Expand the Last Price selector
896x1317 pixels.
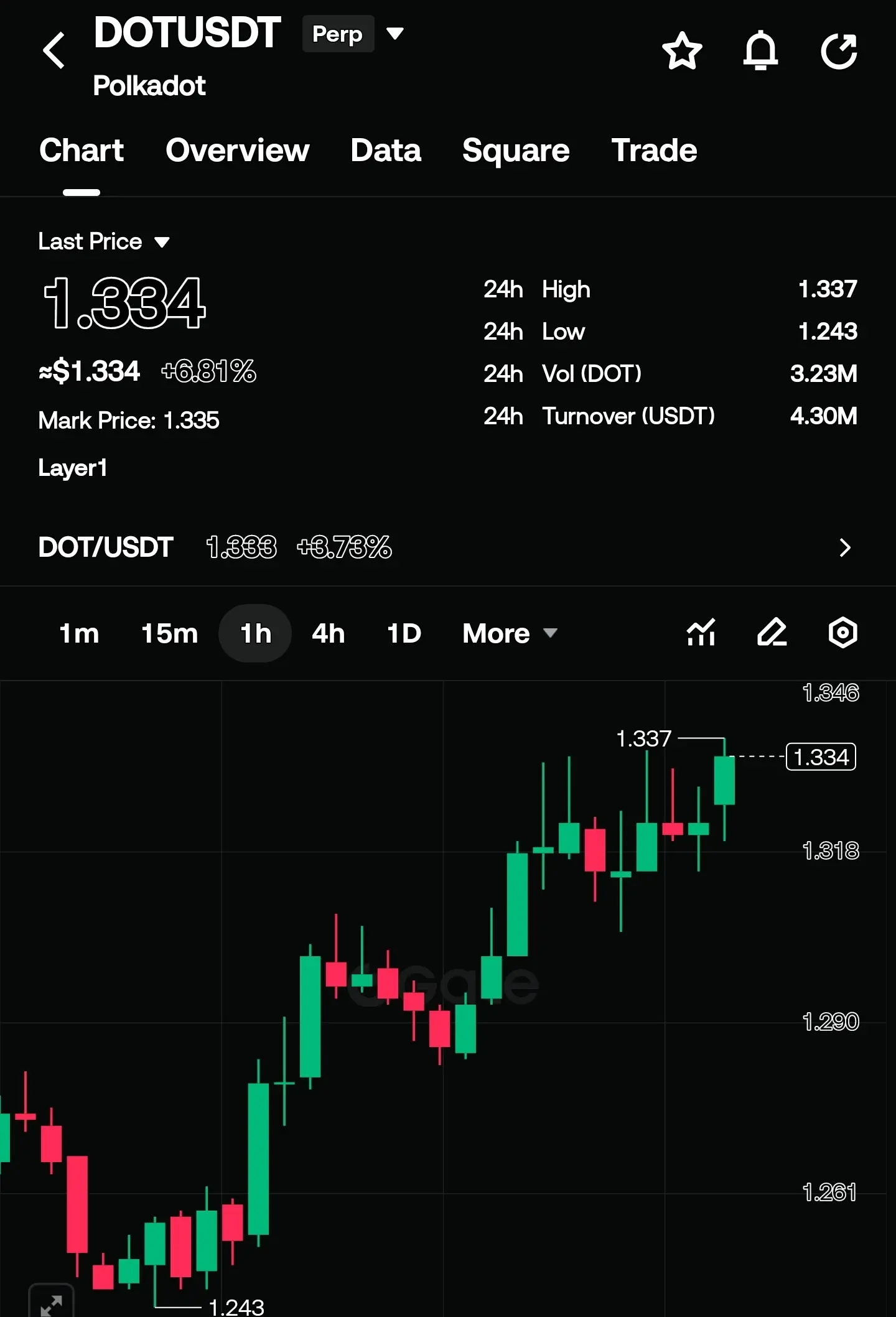tap(104, 241)
